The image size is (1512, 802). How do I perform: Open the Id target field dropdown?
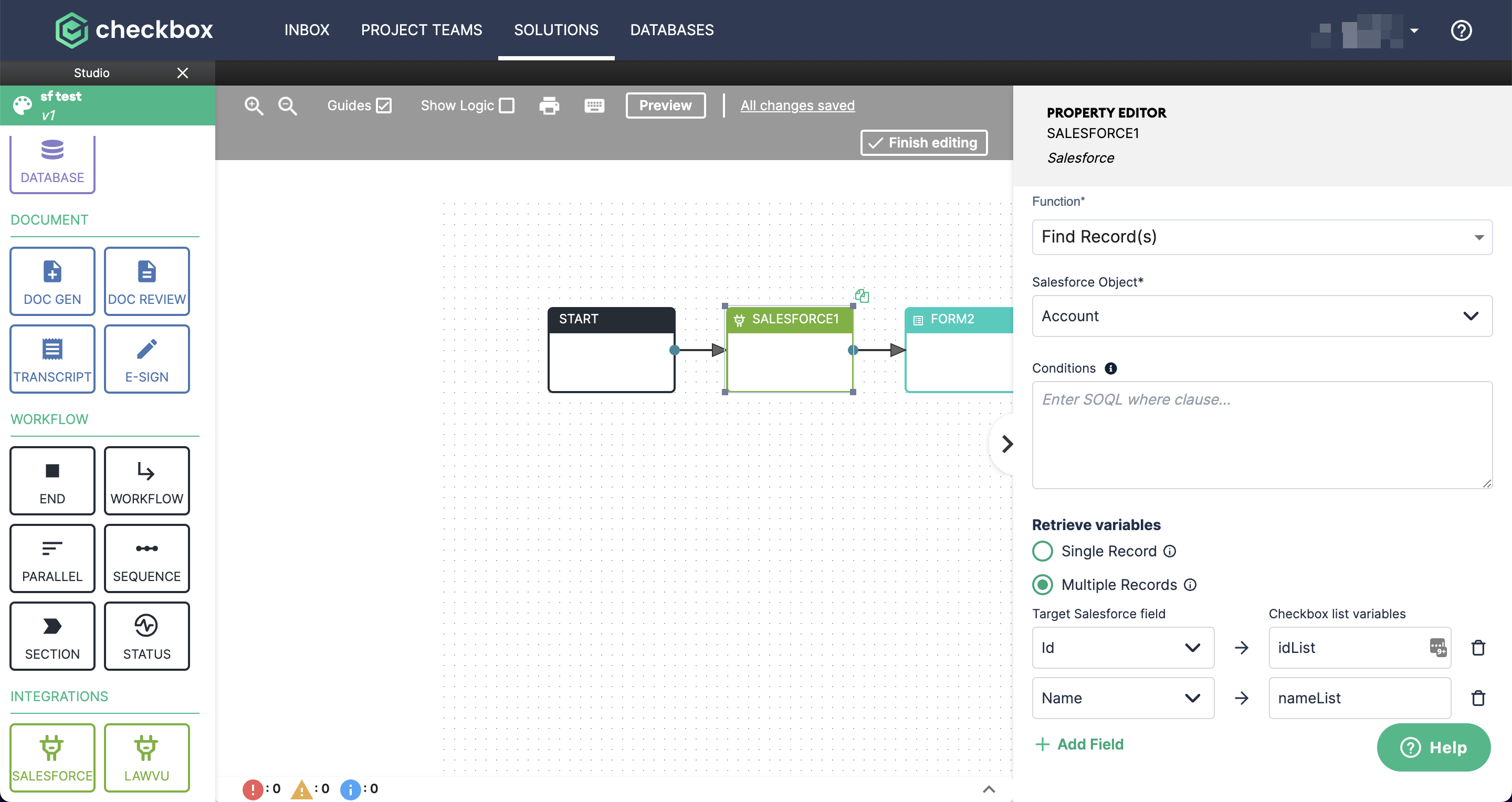tap(1123, 648)
